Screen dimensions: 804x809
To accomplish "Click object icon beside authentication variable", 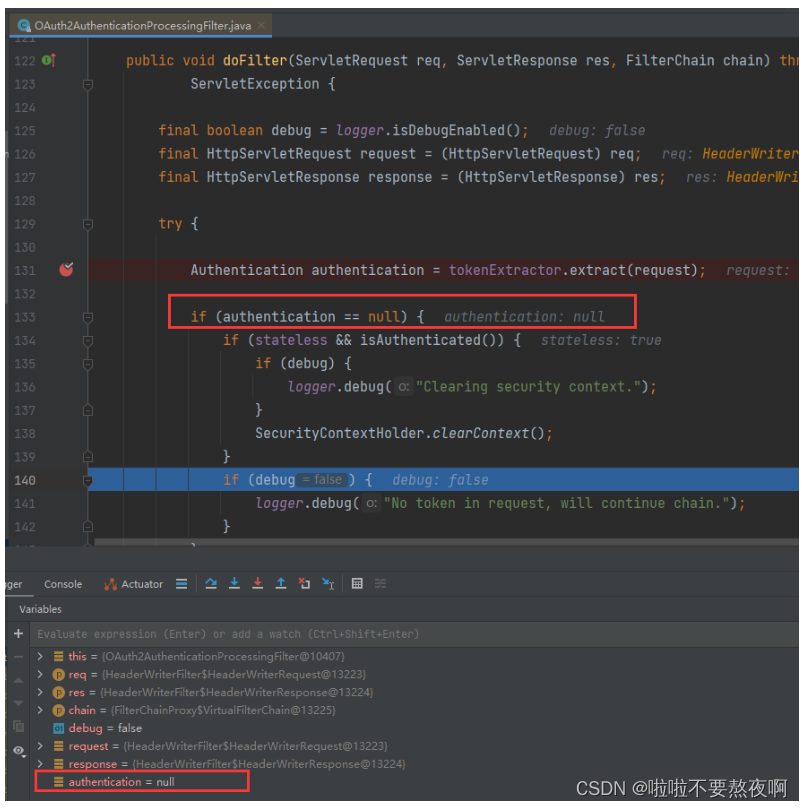I will 59,782.
